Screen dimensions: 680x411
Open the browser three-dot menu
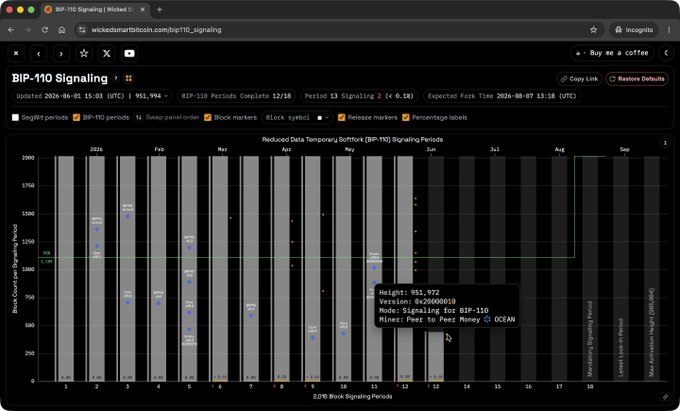668,30
